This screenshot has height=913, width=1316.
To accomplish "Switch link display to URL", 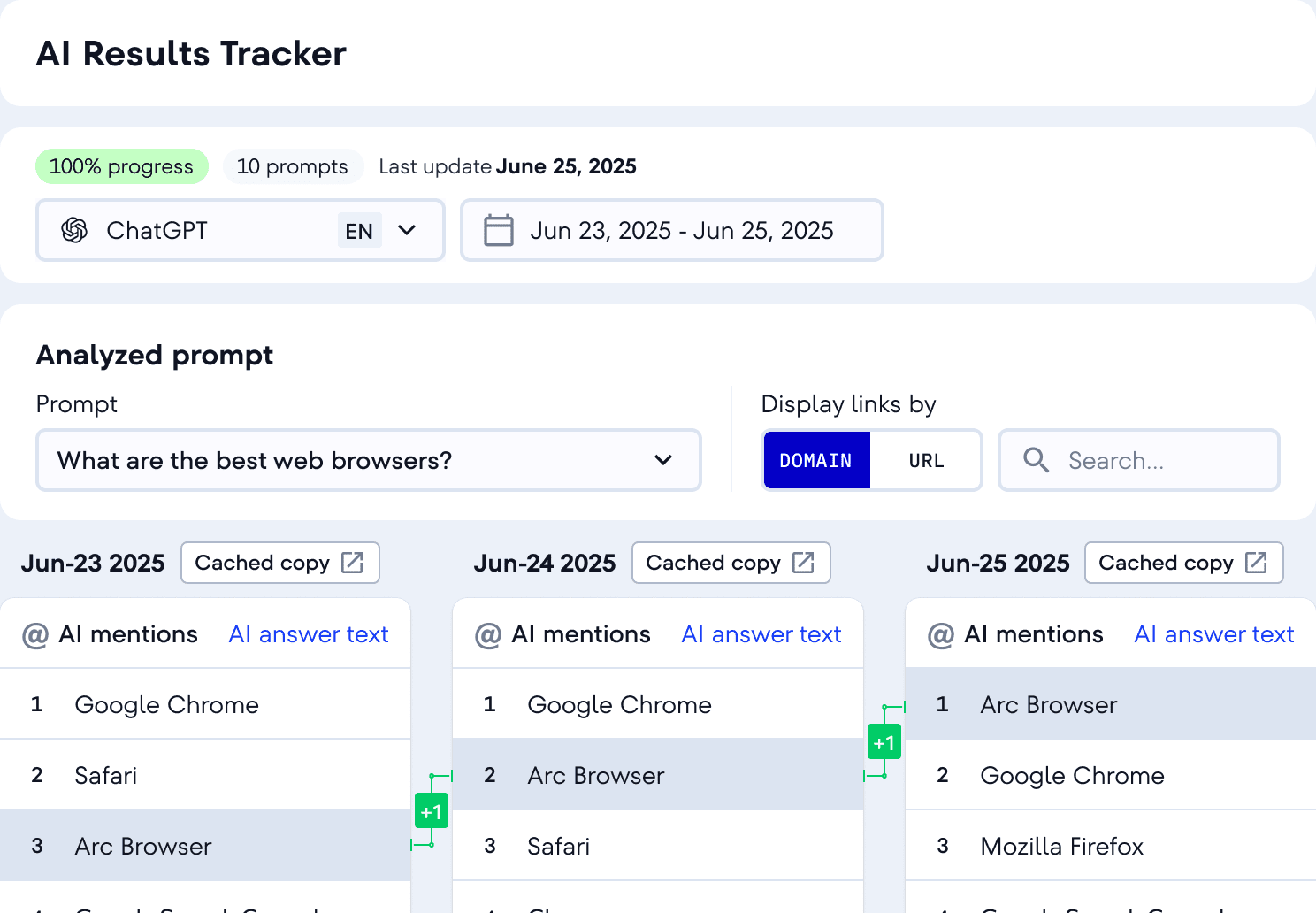I will 926,460.
